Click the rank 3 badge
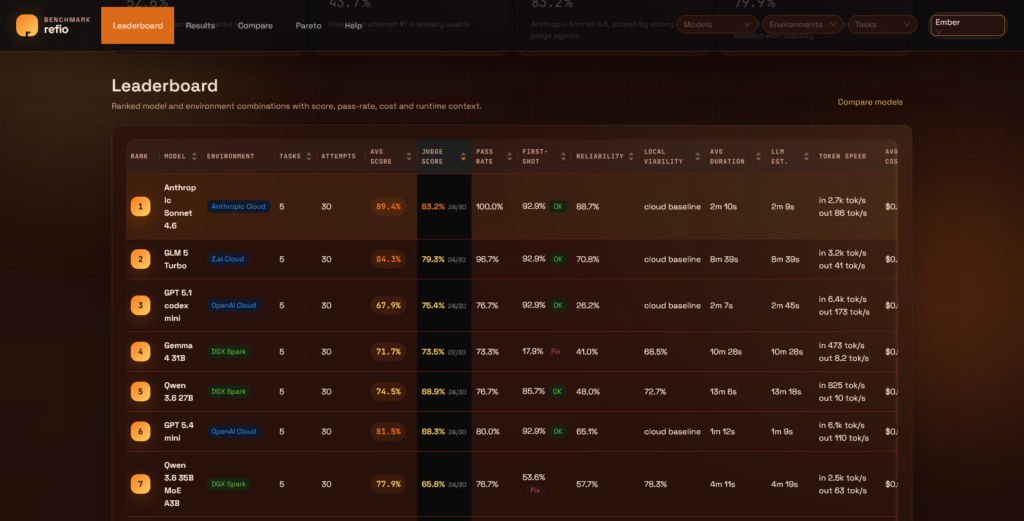The image size is (1024, 521). (x=140, y=305)
